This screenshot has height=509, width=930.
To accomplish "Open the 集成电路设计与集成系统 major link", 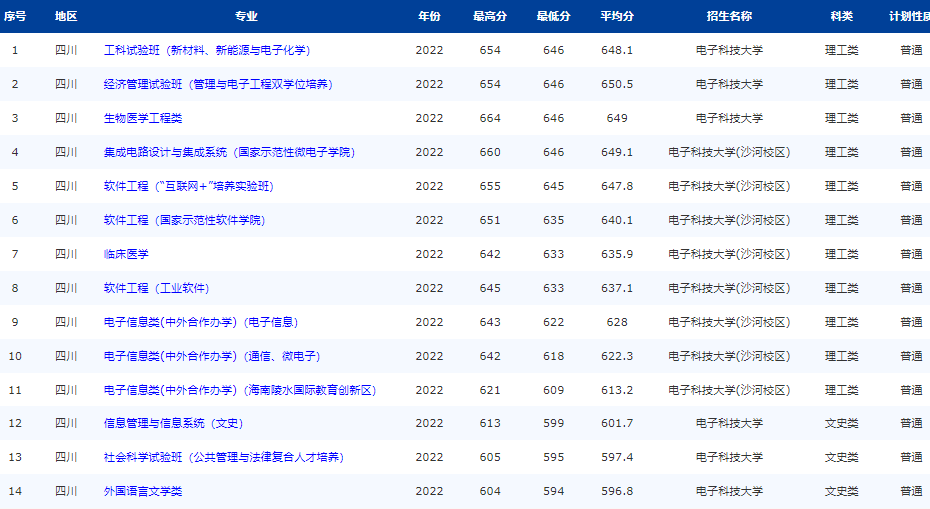I will pyautogui.click(x=230, y=152).
